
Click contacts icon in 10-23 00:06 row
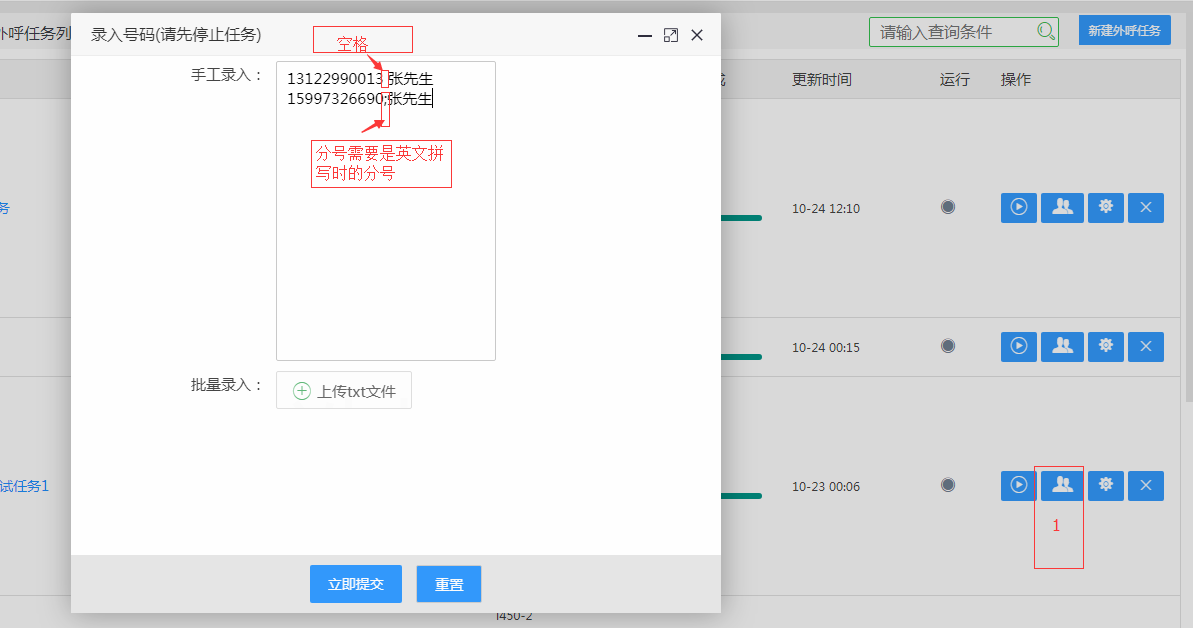click(1062, 486)
